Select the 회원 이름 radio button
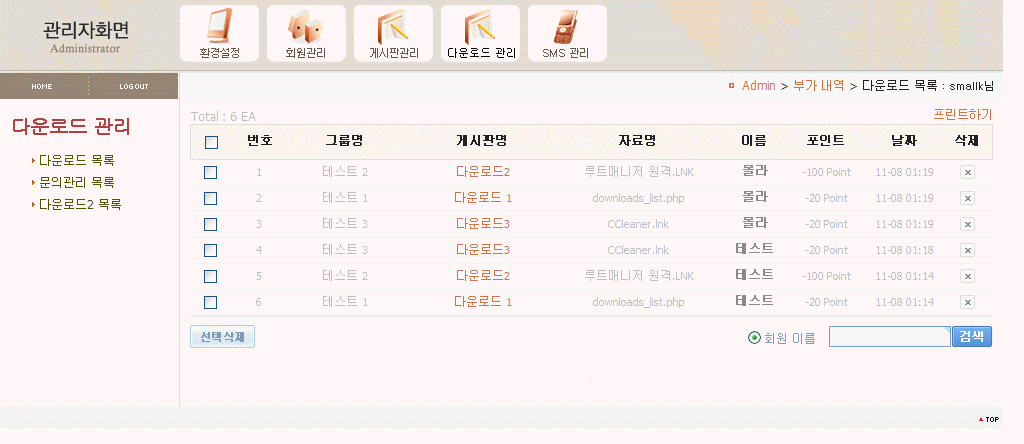 click(754, 338)
